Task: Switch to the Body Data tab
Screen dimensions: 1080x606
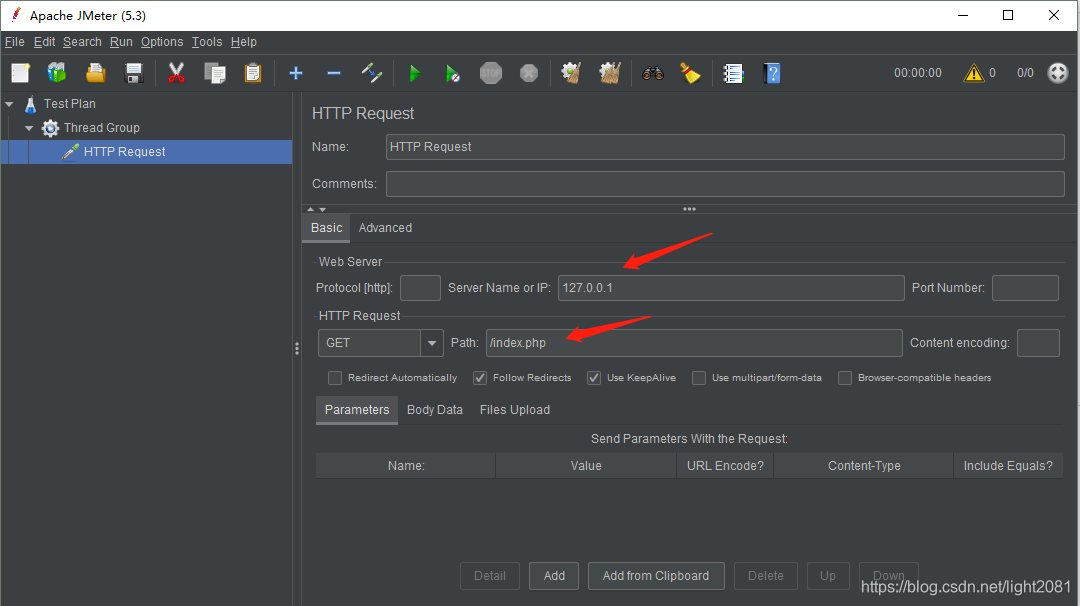Action: (435, 410)
